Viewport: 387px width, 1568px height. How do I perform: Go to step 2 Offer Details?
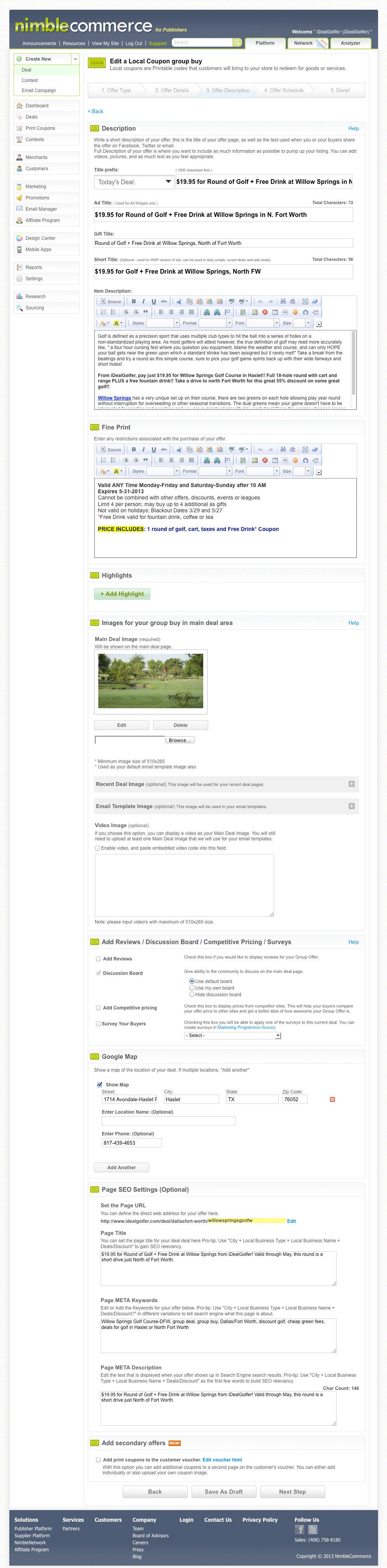(172, 90)
